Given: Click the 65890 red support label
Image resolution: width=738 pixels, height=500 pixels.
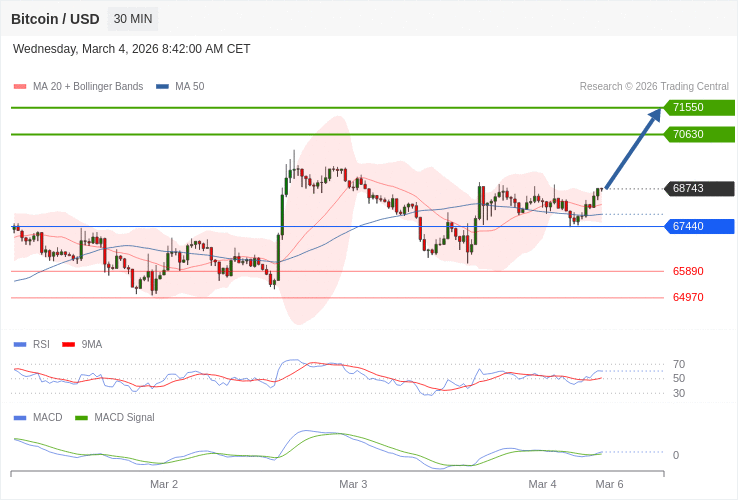Looking at the screenshot, I should point(688,271).
